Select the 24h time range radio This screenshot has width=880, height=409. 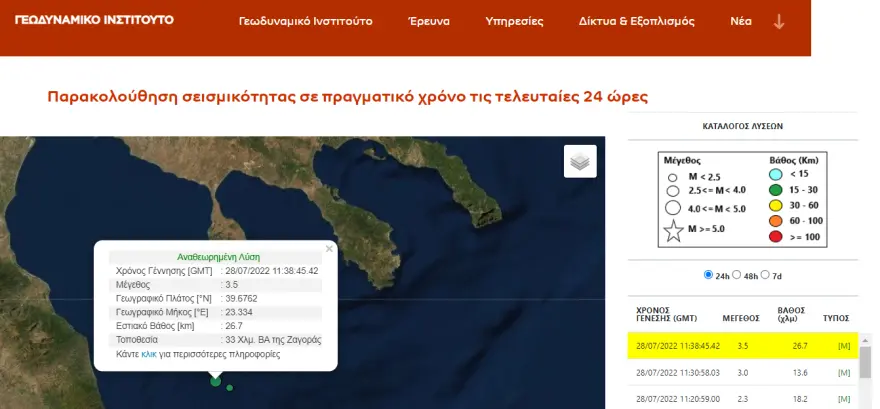710,275
